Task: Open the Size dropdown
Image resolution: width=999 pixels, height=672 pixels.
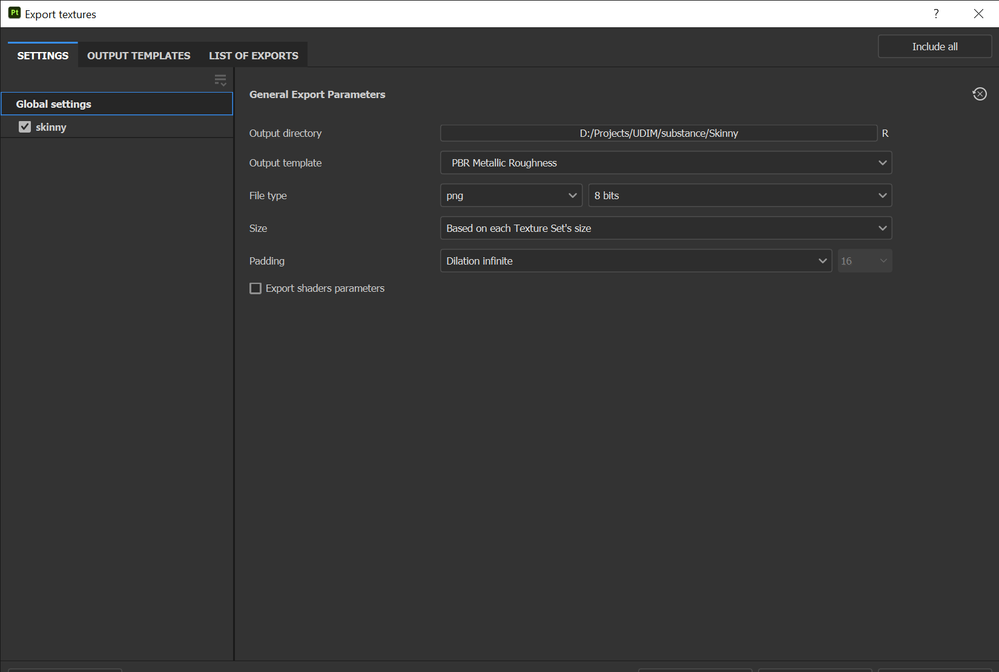Action: click(x=666, y=228)
